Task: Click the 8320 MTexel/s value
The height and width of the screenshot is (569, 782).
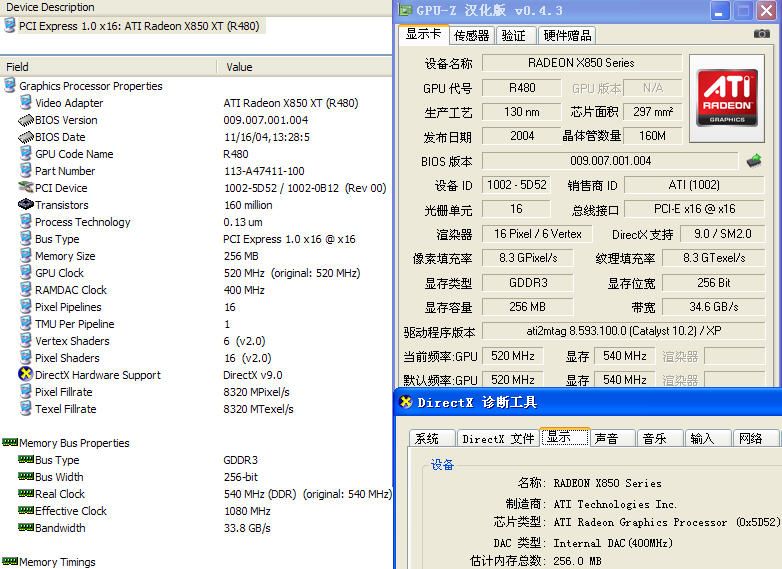Action: [258, 409]
